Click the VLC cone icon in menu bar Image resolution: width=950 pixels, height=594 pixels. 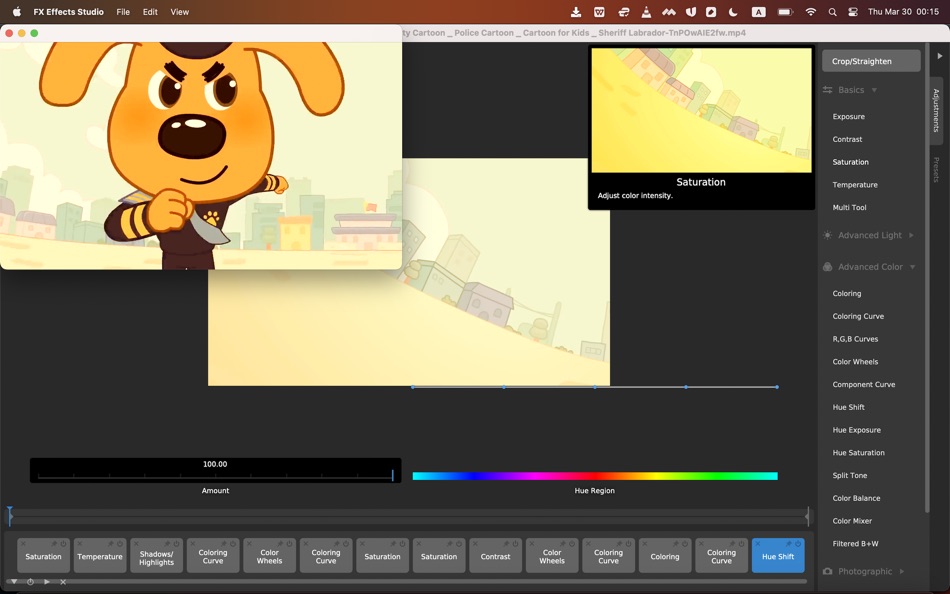tap(645, 12)
